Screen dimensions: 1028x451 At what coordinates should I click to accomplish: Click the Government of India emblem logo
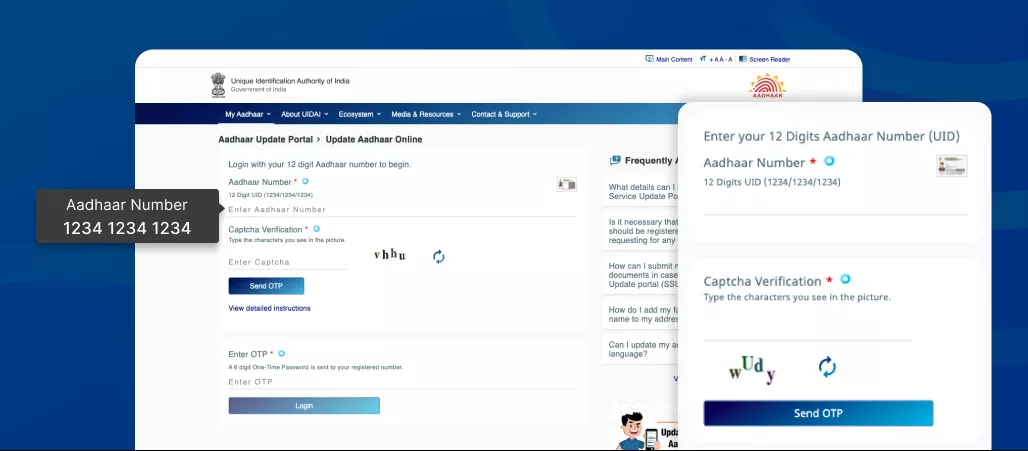[x=218, y=85]
